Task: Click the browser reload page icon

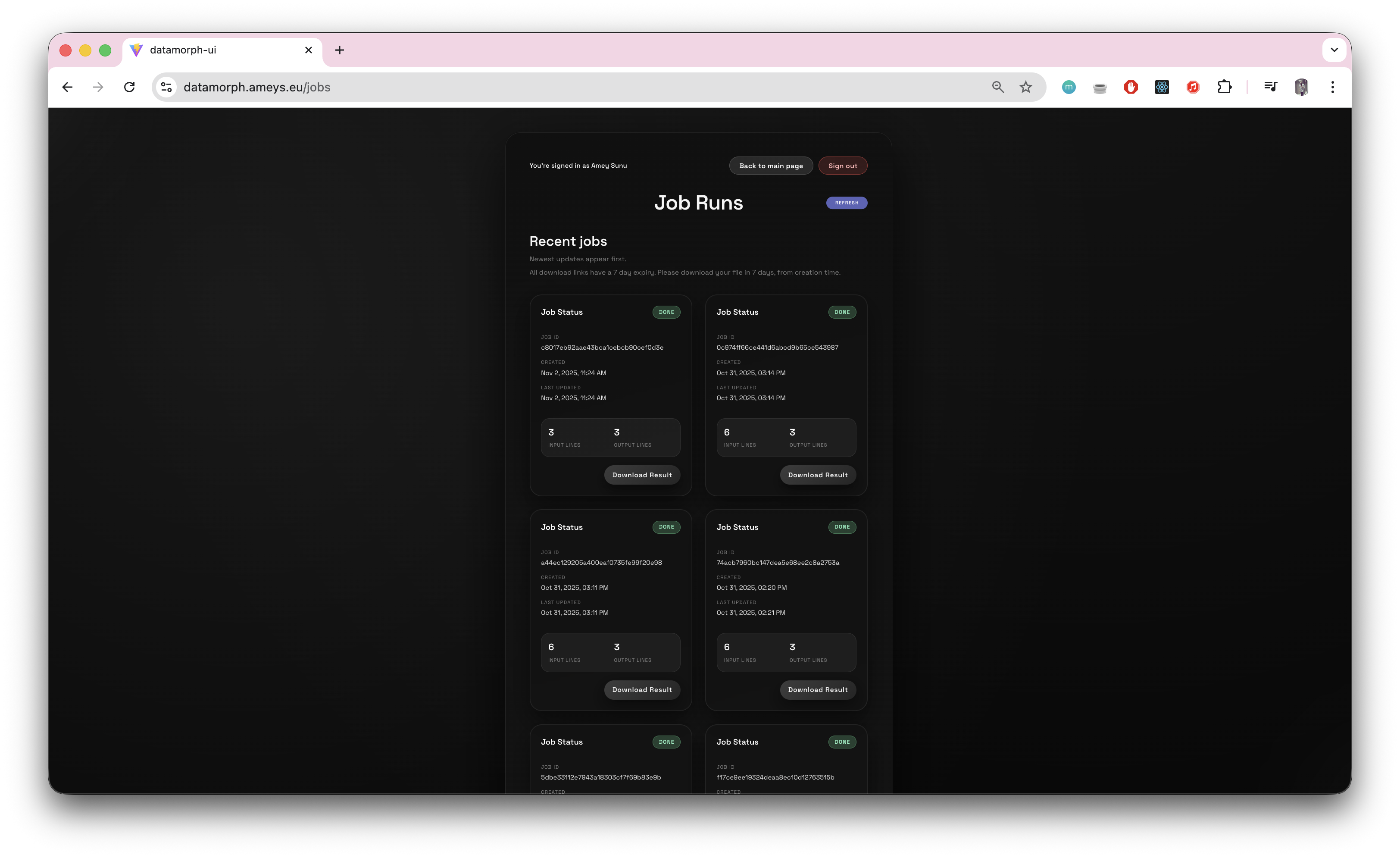Action: [x=130, y=87]
